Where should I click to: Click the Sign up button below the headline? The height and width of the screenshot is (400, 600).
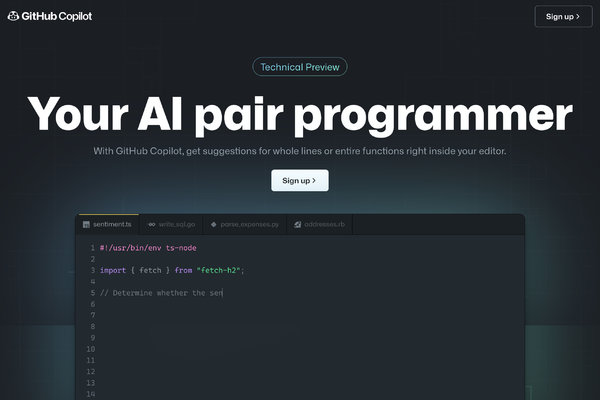click(x=300, y=180)
